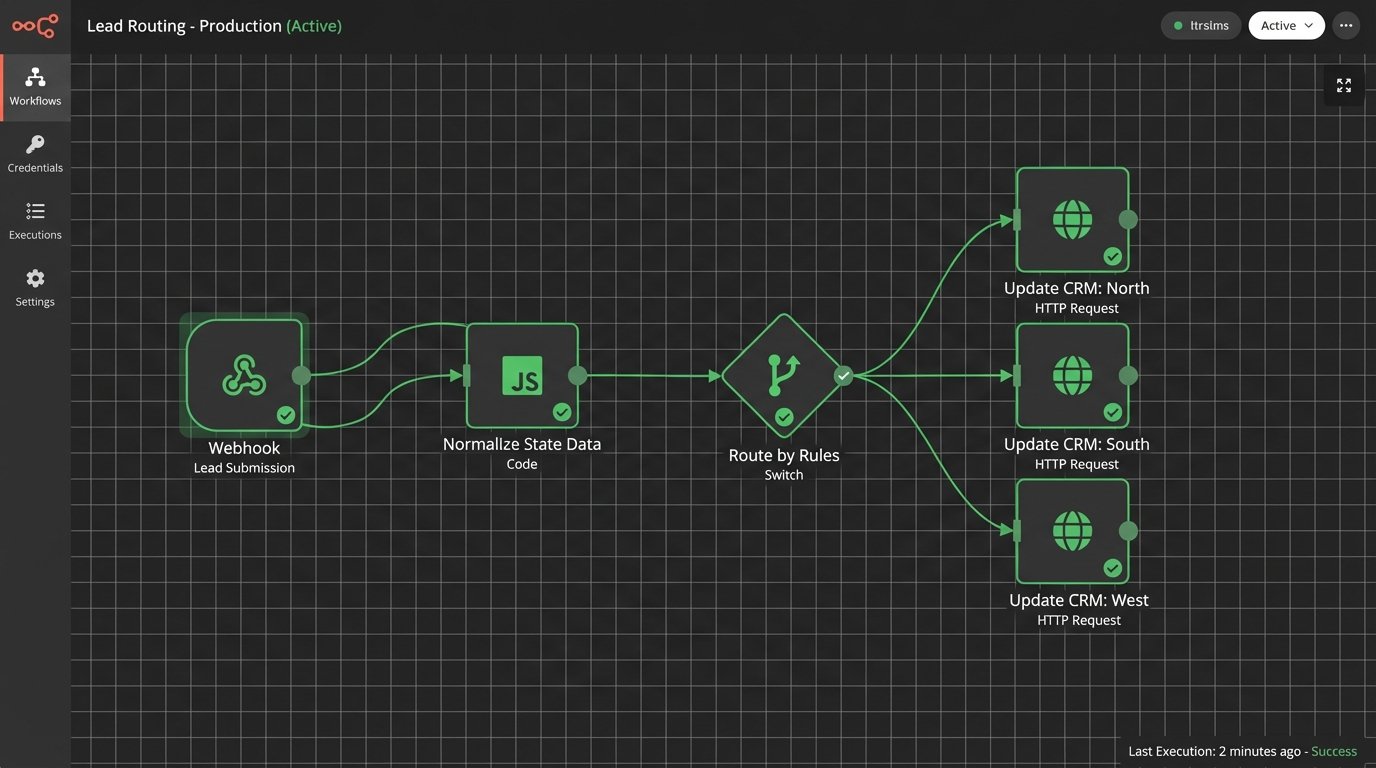Click the app logo in the top-left corner
The width and height of the screenshot is (1376, 768).
pos(35,25)
